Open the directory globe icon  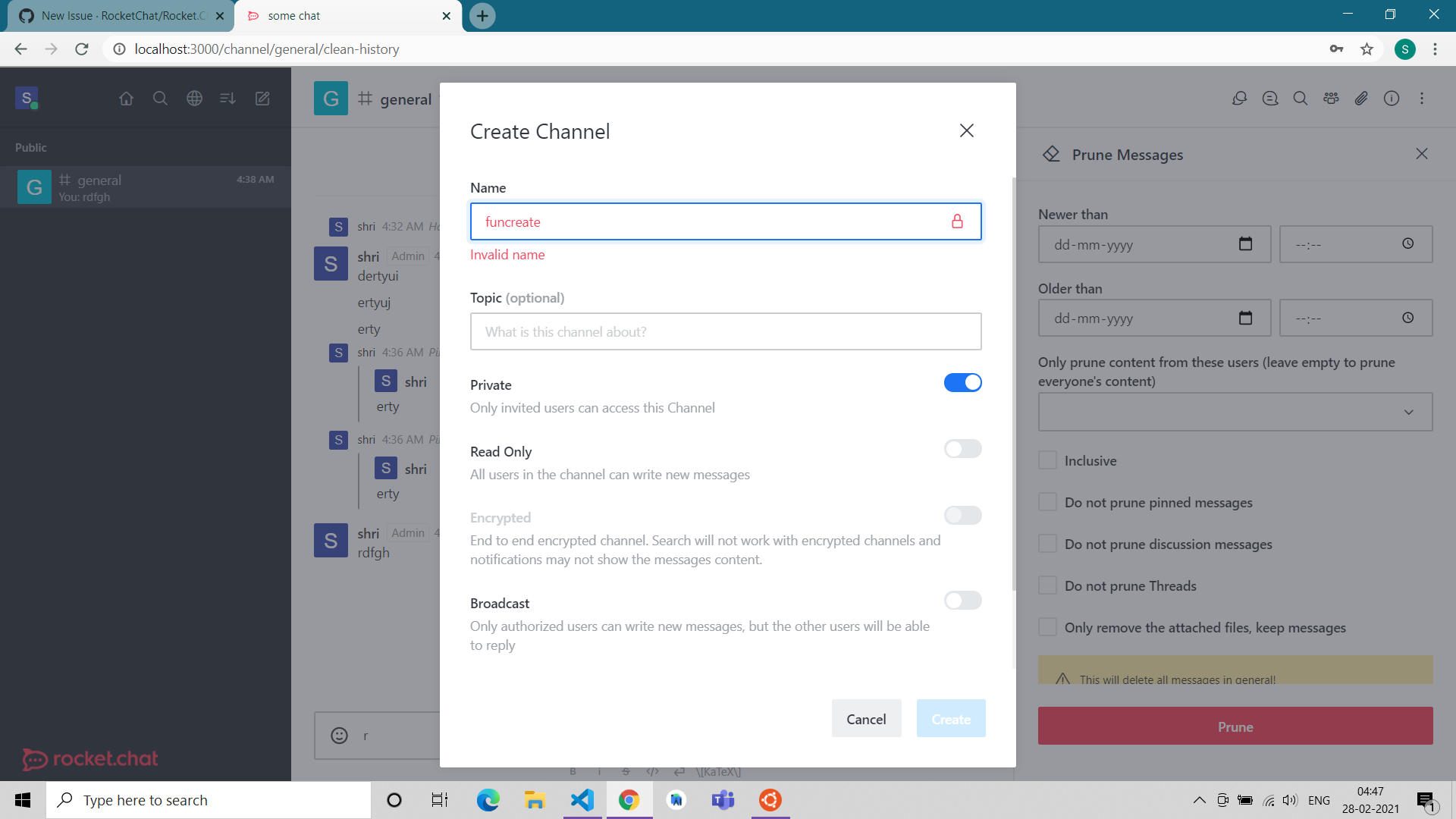tap(194, 99)
